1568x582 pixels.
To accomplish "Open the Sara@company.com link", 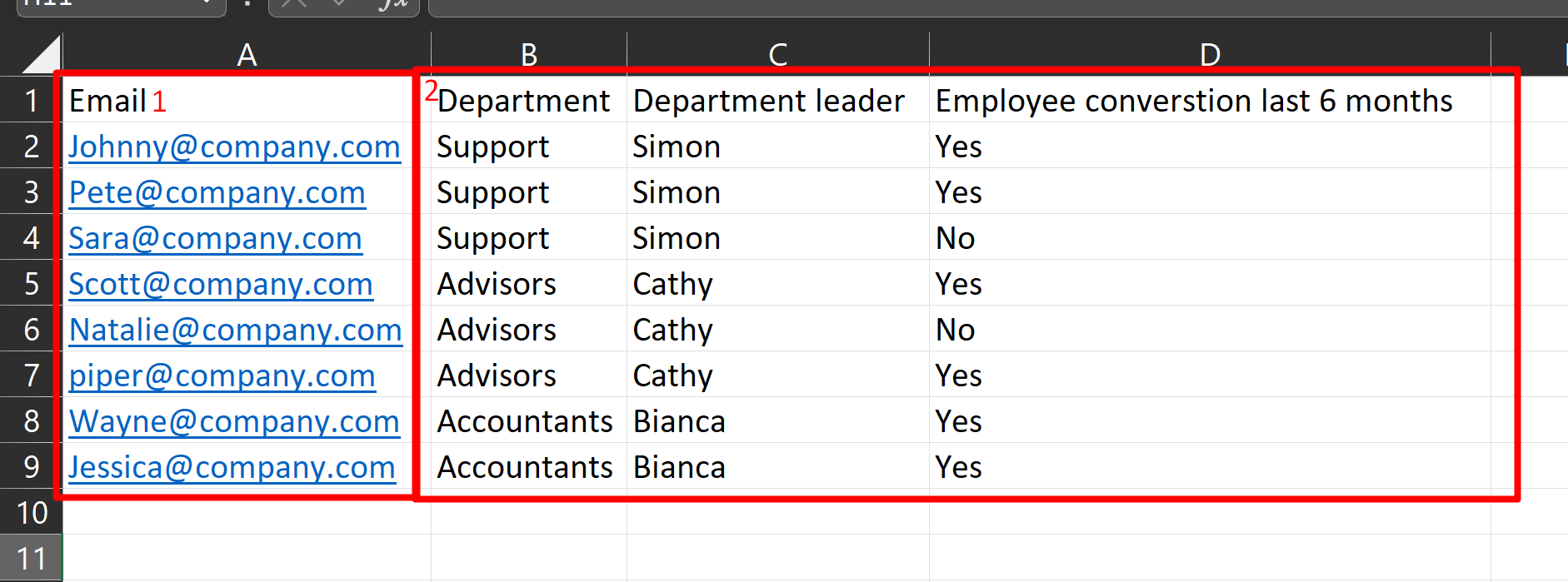I will tap(215, 238).
